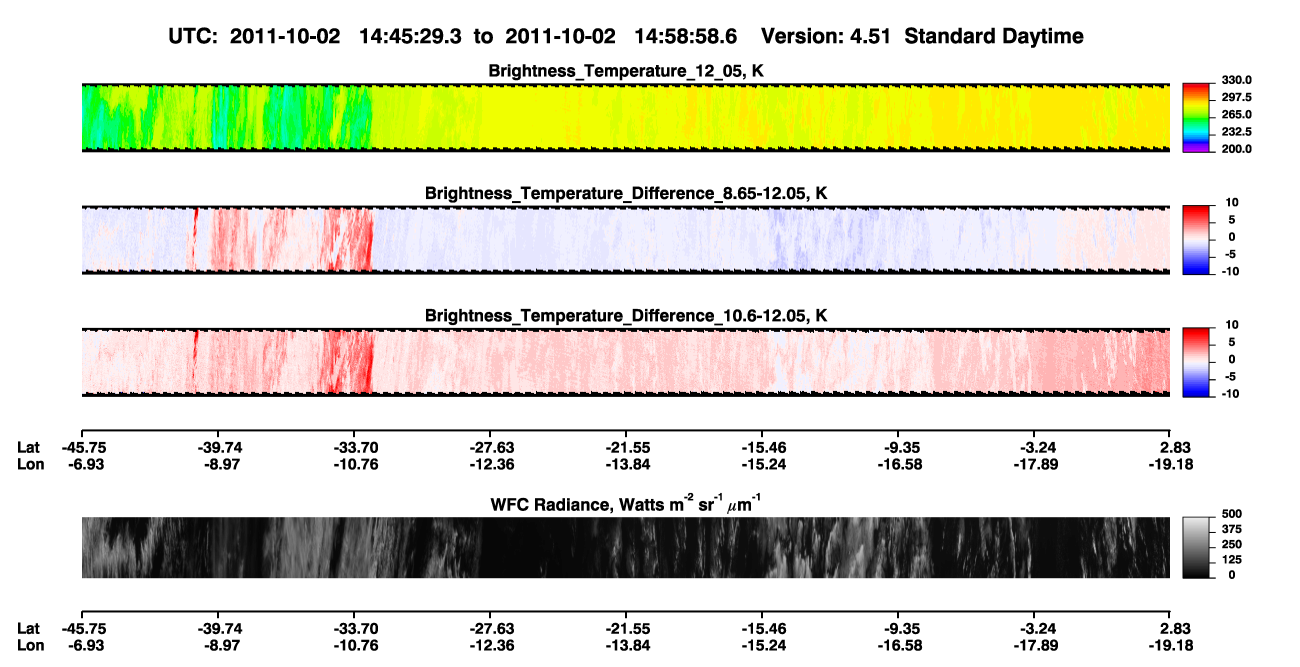Click the 10 label on the 10.6-12.05 colorbar
The height and width of the screenshot is (667, 1300).
tap(1232, 325)
